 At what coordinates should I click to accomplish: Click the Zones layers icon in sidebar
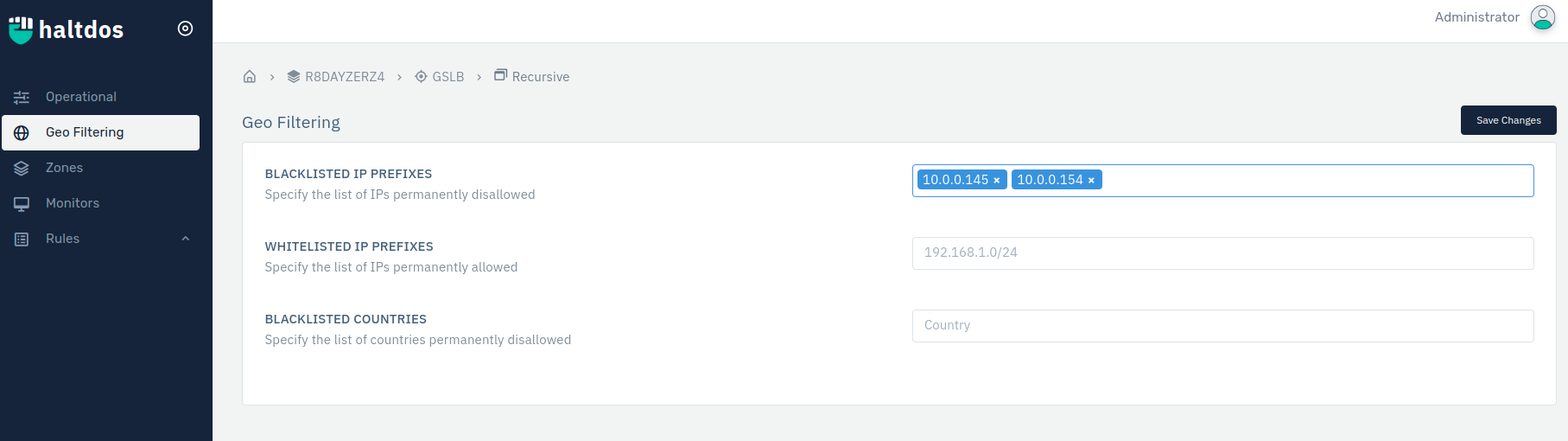point(22,168)
